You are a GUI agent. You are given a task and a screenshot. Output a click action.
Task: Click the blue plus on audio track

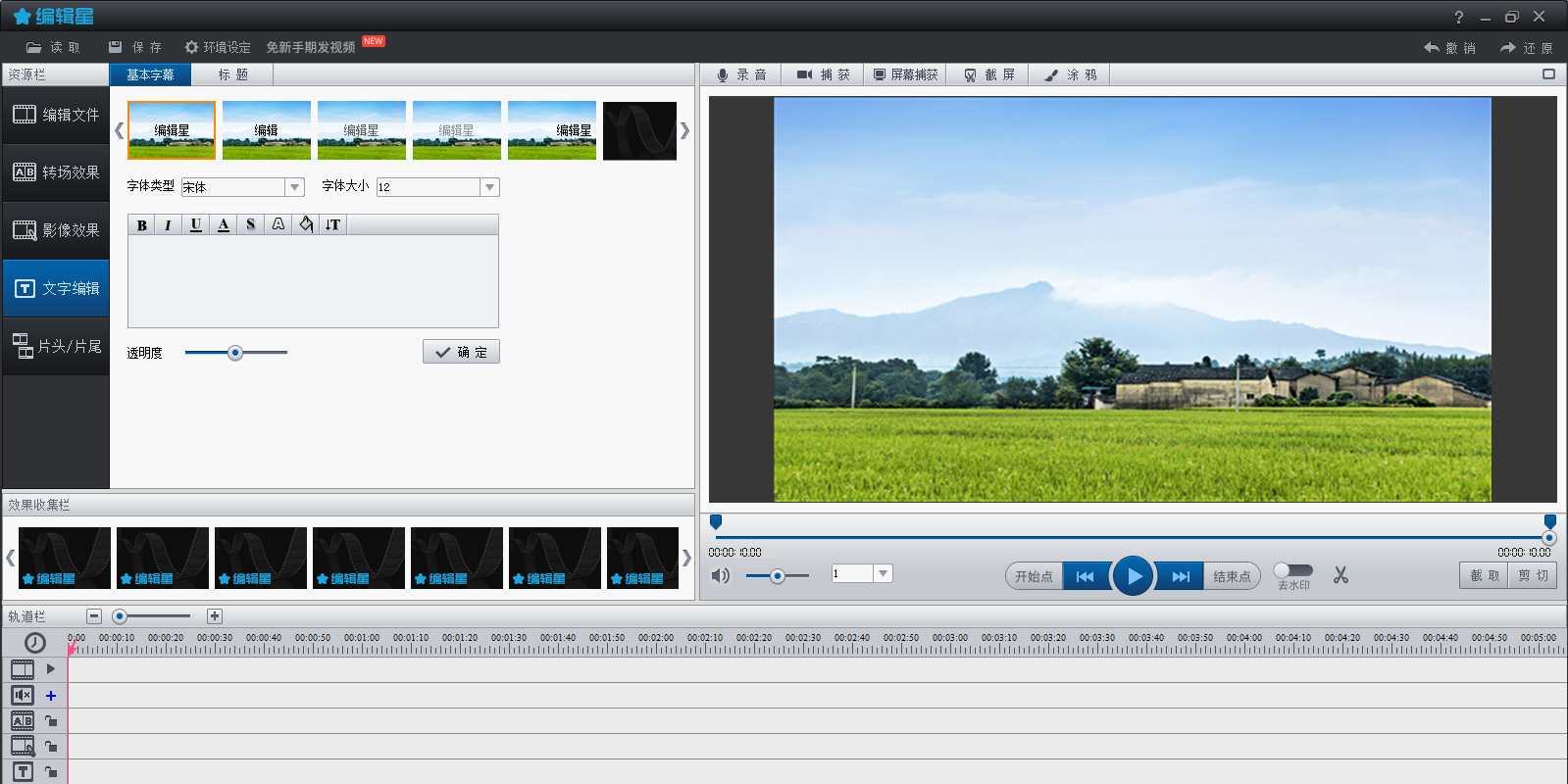point(51,696)
